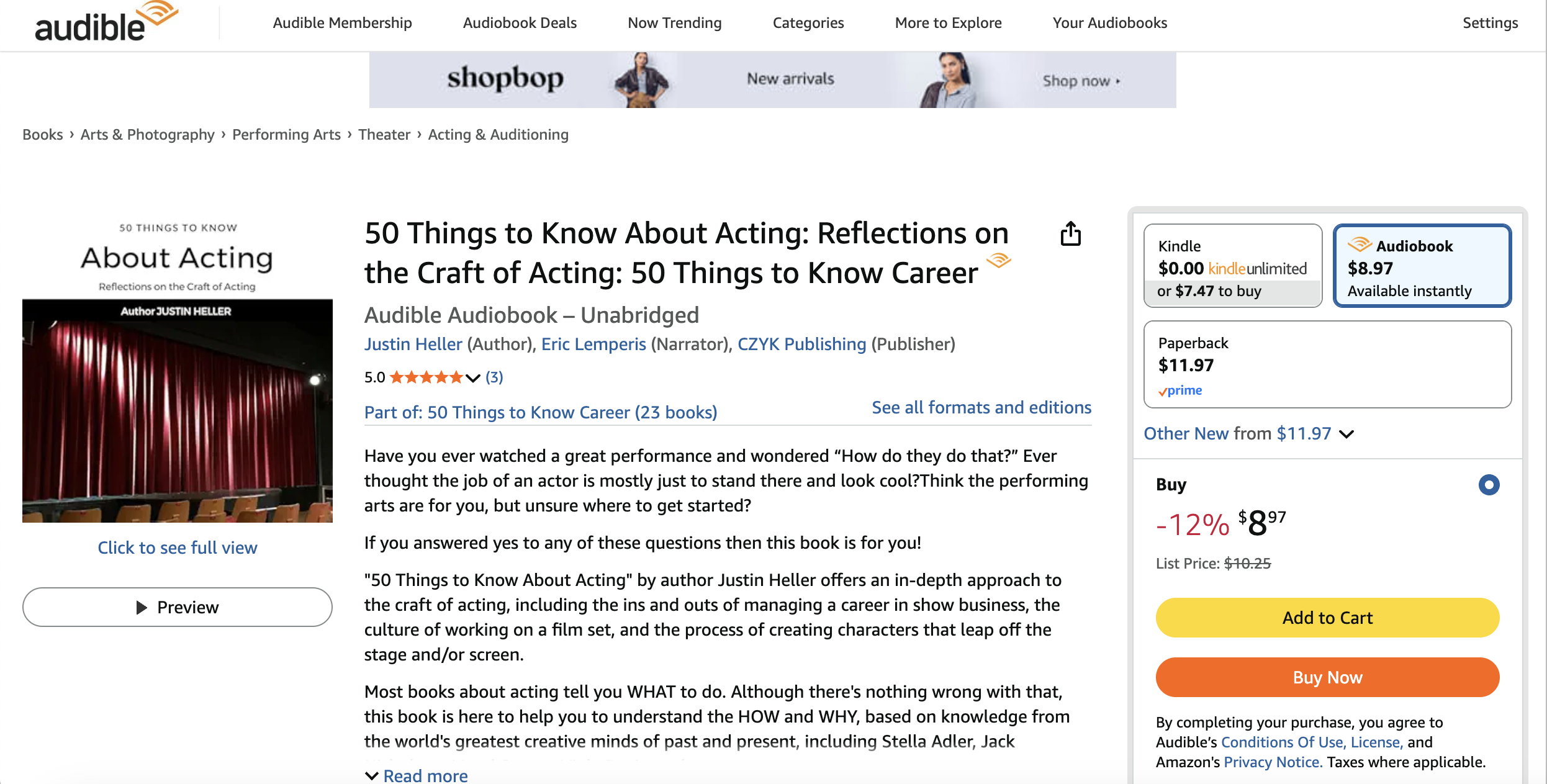Open the Now Trending menu
Viewport: 1547px width, 784px height.
click(x=674, y=23)
